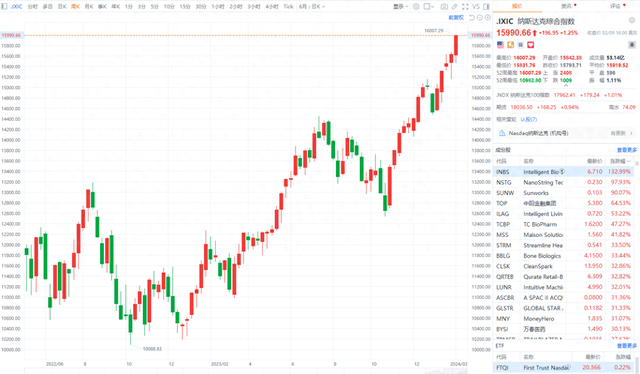Zoom in the chart with plus icon
The width and height of the screenshot is (640, 374).
tap(488, 18)
